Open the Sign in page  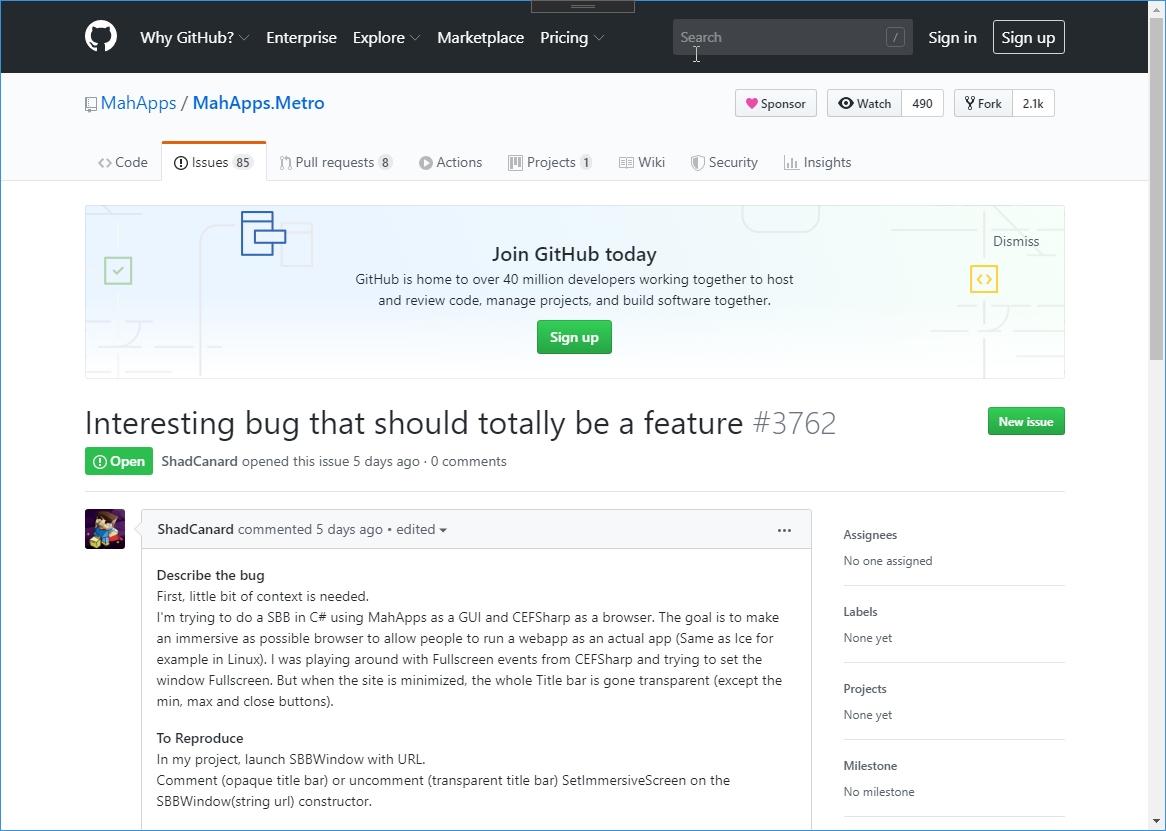pyautogui.click(x=952, y=37)
